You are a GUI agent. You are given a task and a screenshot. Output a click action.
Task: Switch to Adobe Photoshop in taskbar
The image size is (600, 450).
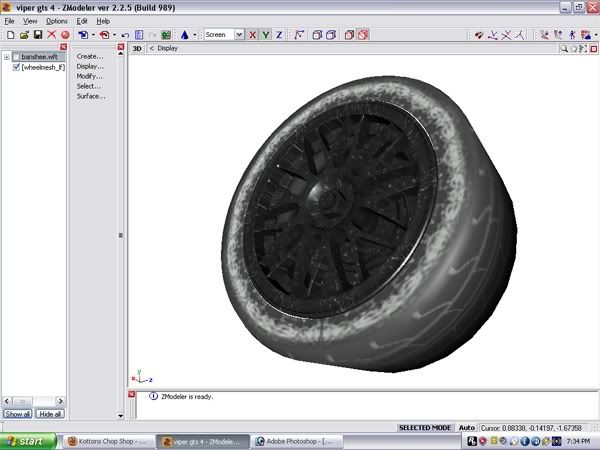coord(298,440)
